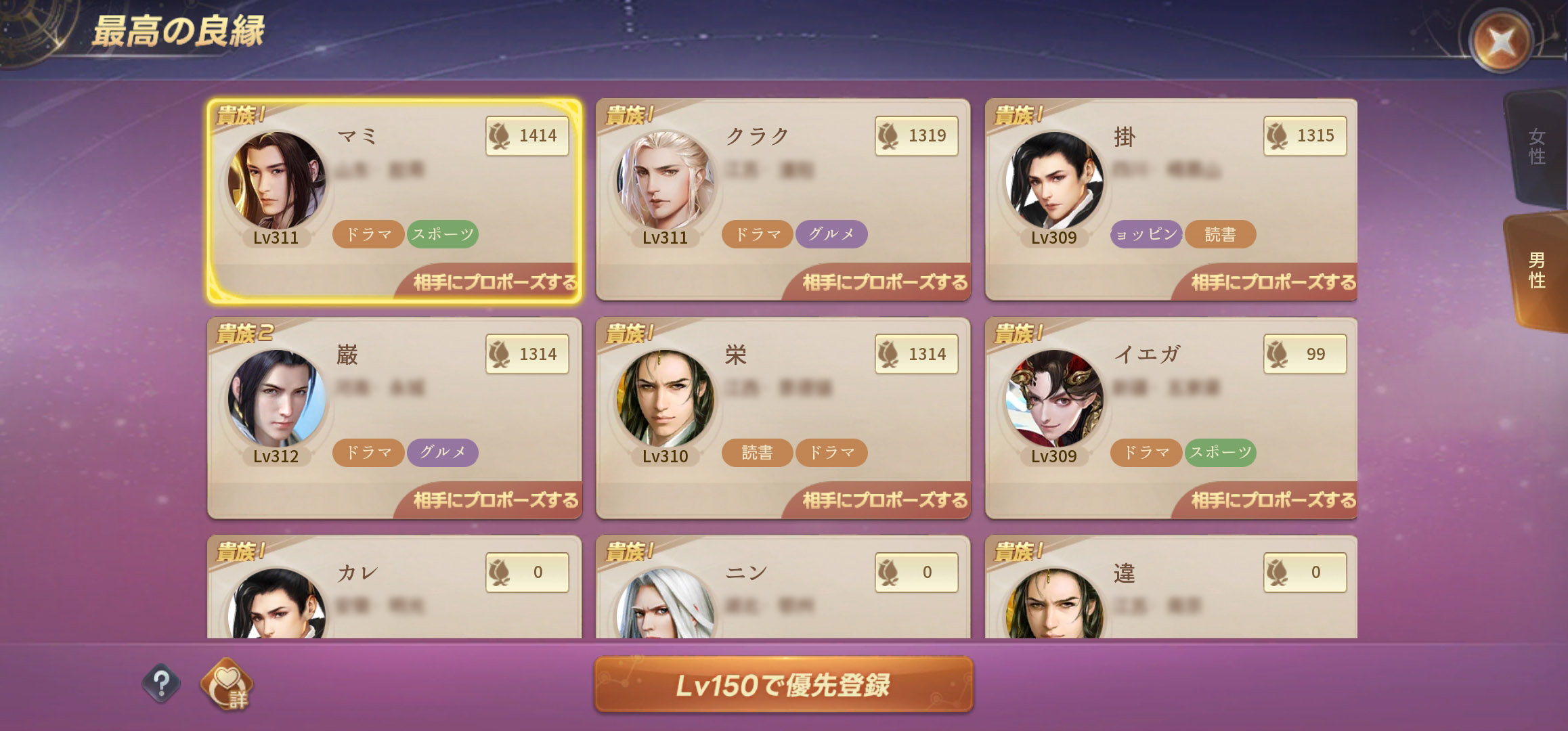Click the rose count 99 on イエガ's card
Screen dimensions: 1568x731
(1305, 354)
